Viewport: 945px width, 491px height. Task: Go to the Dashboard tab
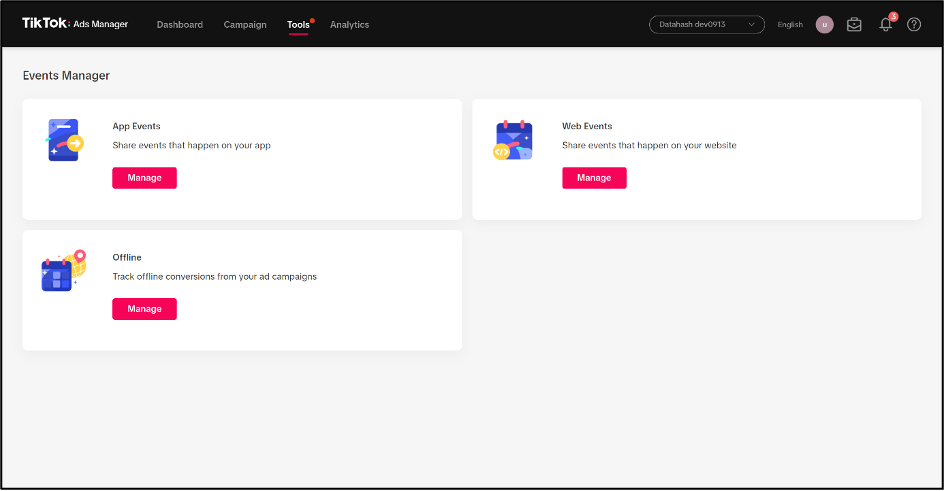(180, 25)
